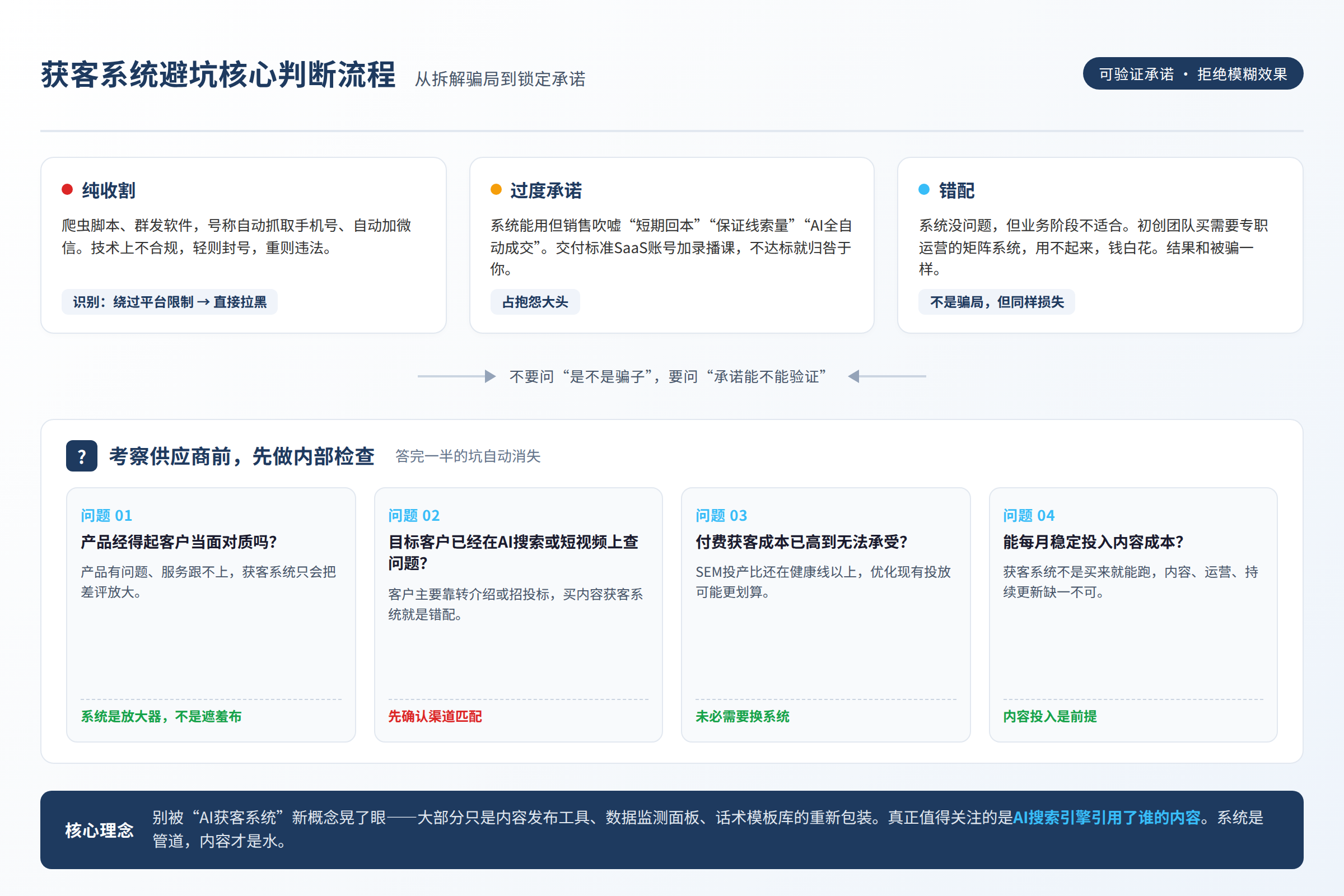Click the question 付费获客成本已高到无法承受？

(x=802, y=542)
